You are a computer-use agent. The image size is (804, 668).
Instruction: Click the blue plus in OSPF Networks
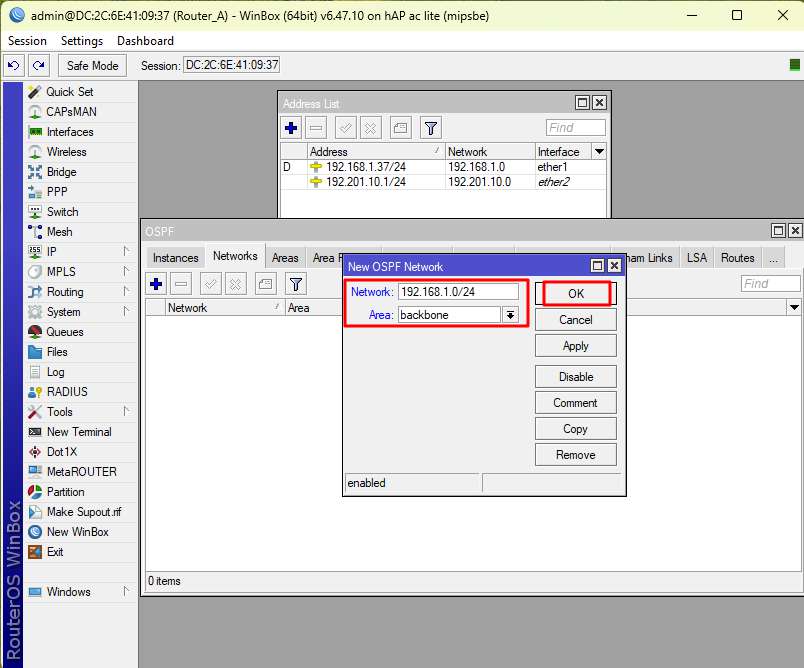(157, 284)
